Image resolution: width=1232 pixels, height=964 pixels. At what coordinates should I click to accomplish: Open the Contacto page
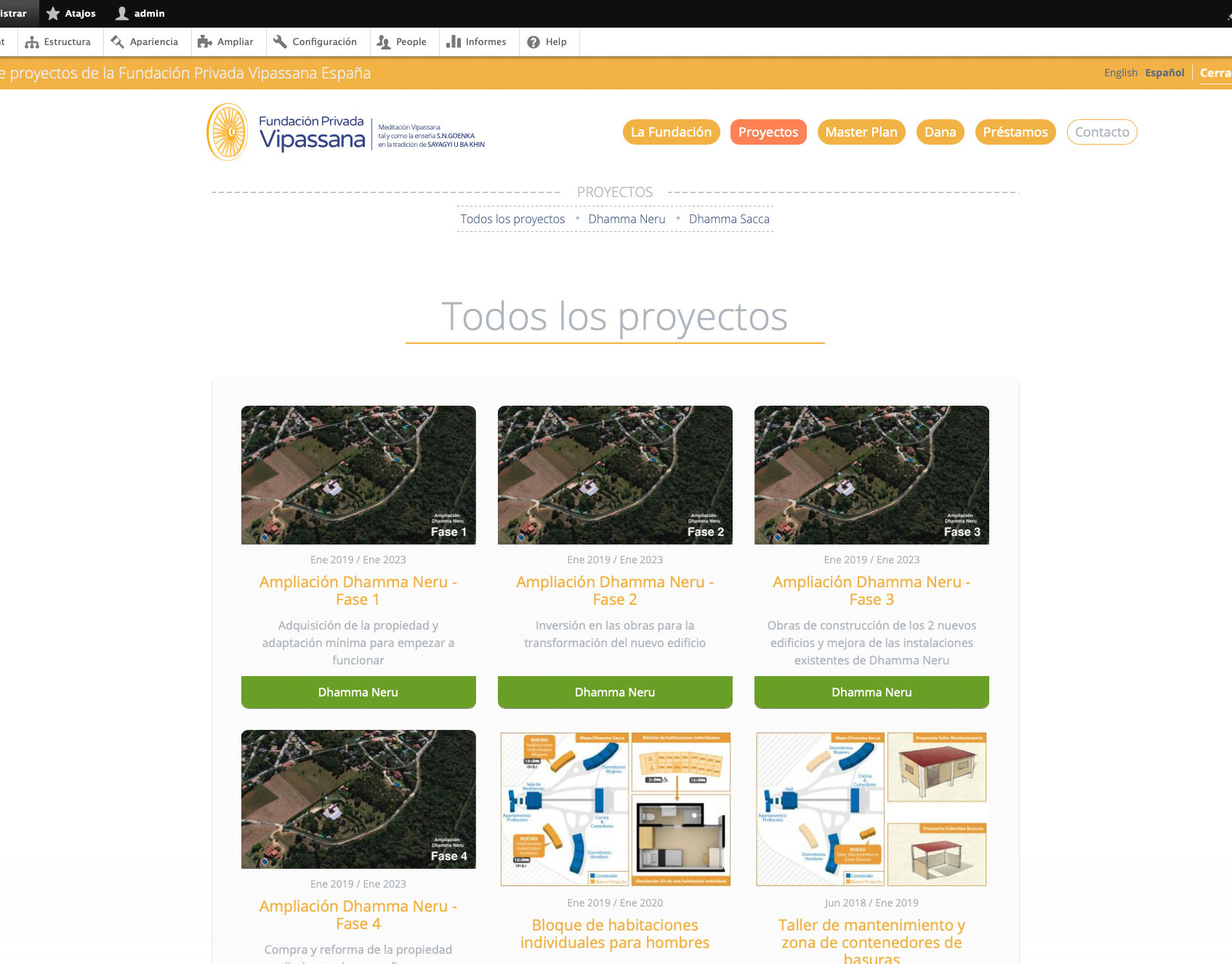[x=1102, y=132]
